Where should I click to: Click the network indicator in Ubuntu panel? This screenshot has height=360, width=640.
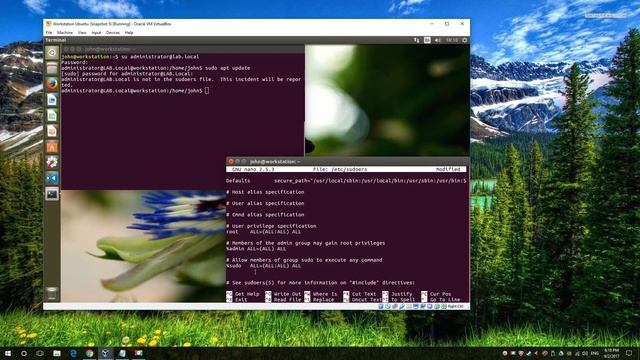(x=416, y=40)
